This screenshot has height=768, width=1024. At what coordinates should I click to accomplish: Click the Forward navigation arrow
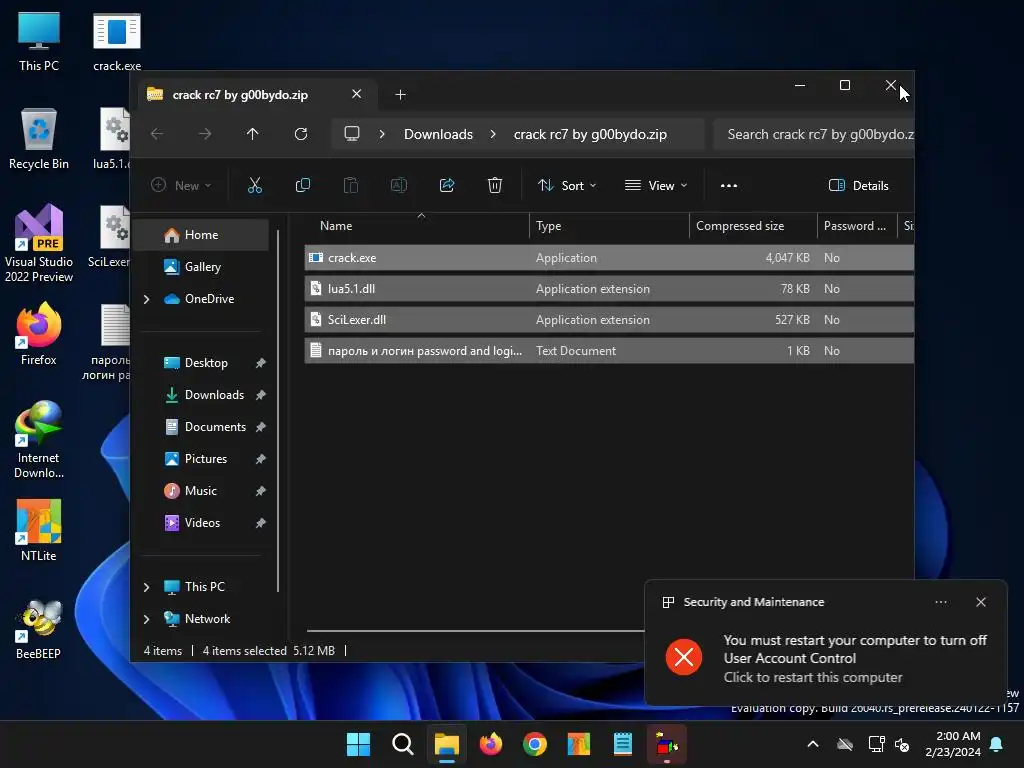[204, 134]
